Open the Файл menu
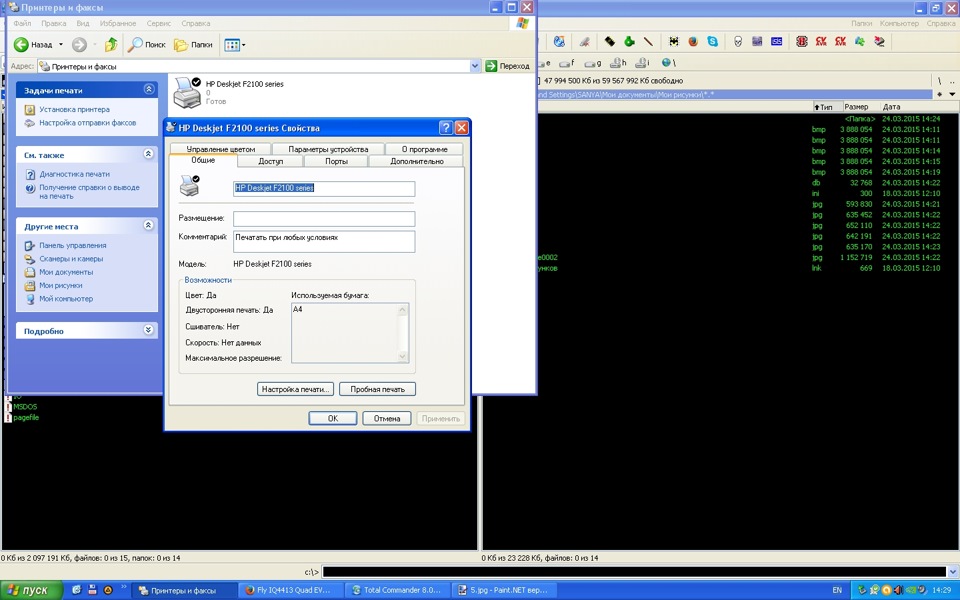The width and height of the screenshot is (960, 600). click(23, 23)
